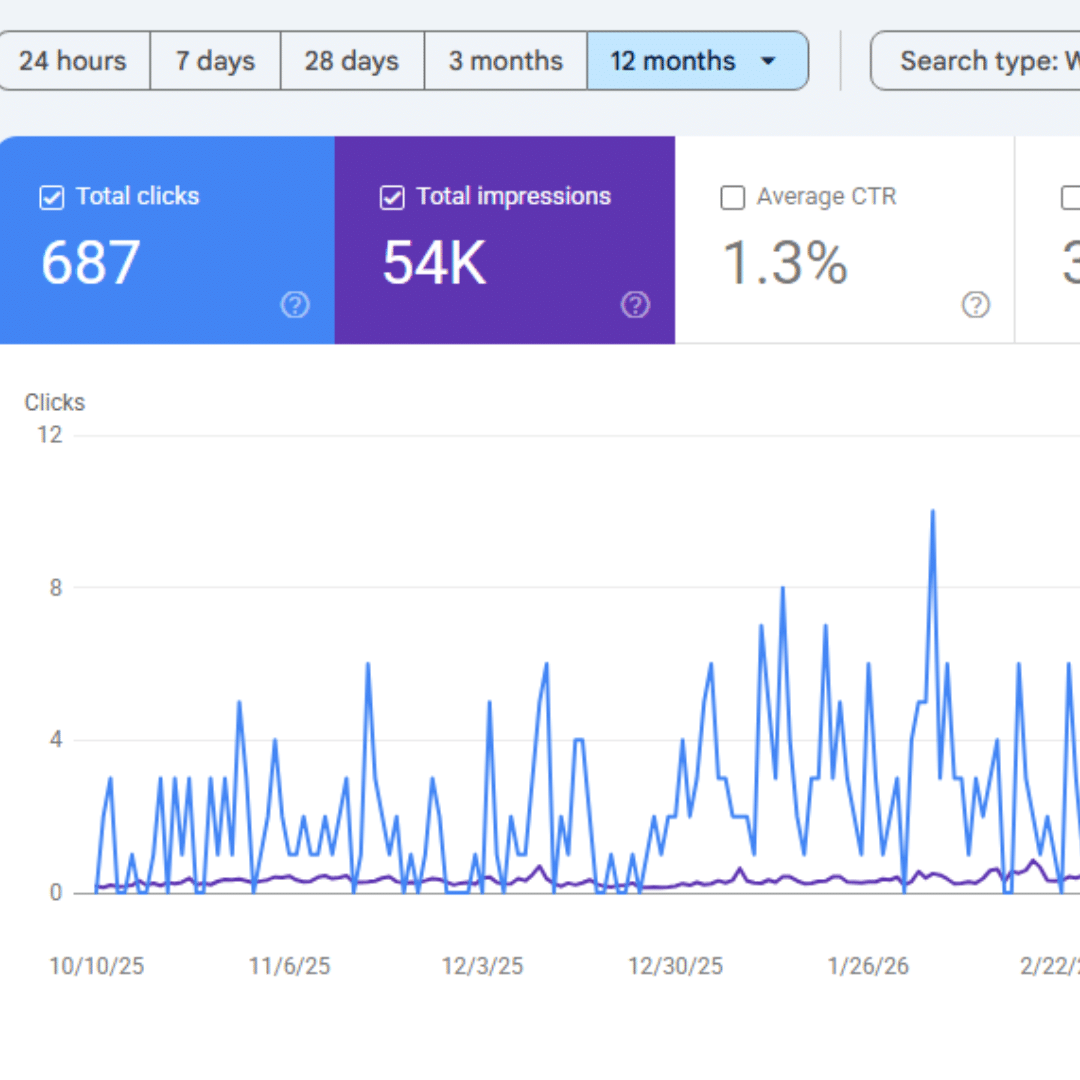Choose the 3 months range
This screenshot has width=1080, height=1080.
point(506,61)
